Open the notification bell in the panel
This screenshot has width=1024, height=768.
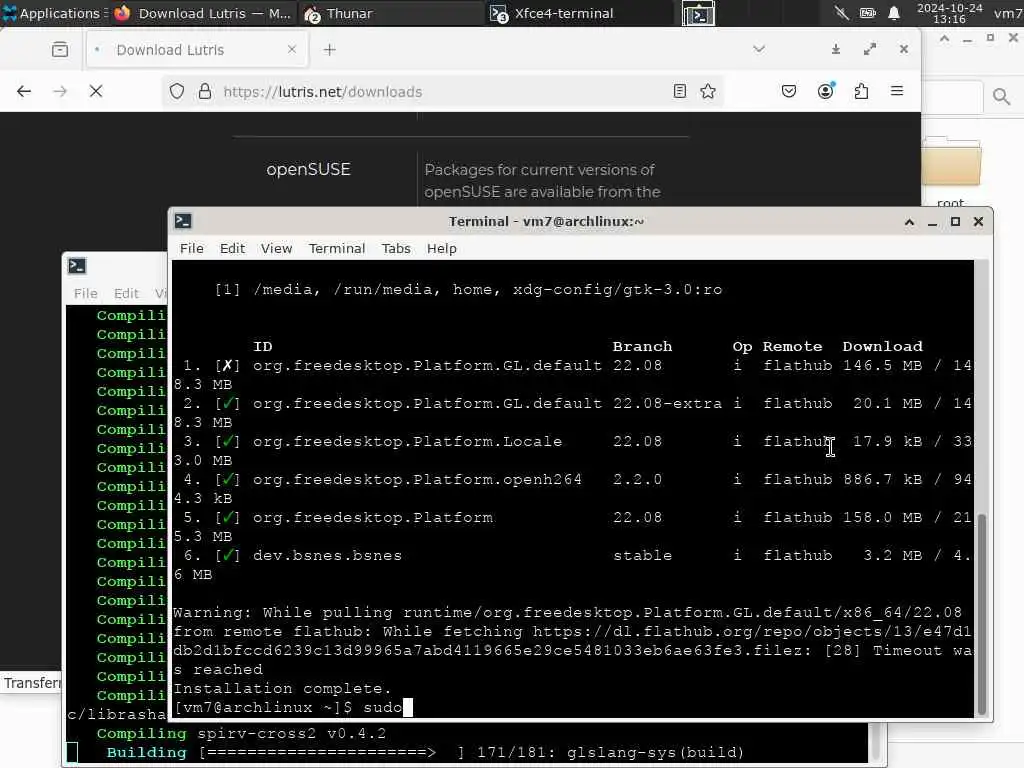point(894,13)
